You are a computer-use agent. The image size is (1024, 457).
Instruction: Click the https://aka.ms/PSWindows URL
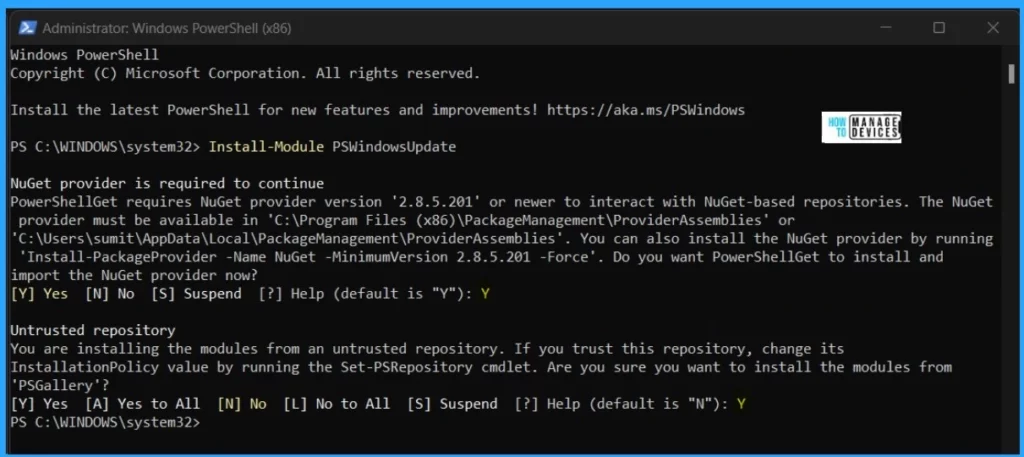(x=646, y=110)
